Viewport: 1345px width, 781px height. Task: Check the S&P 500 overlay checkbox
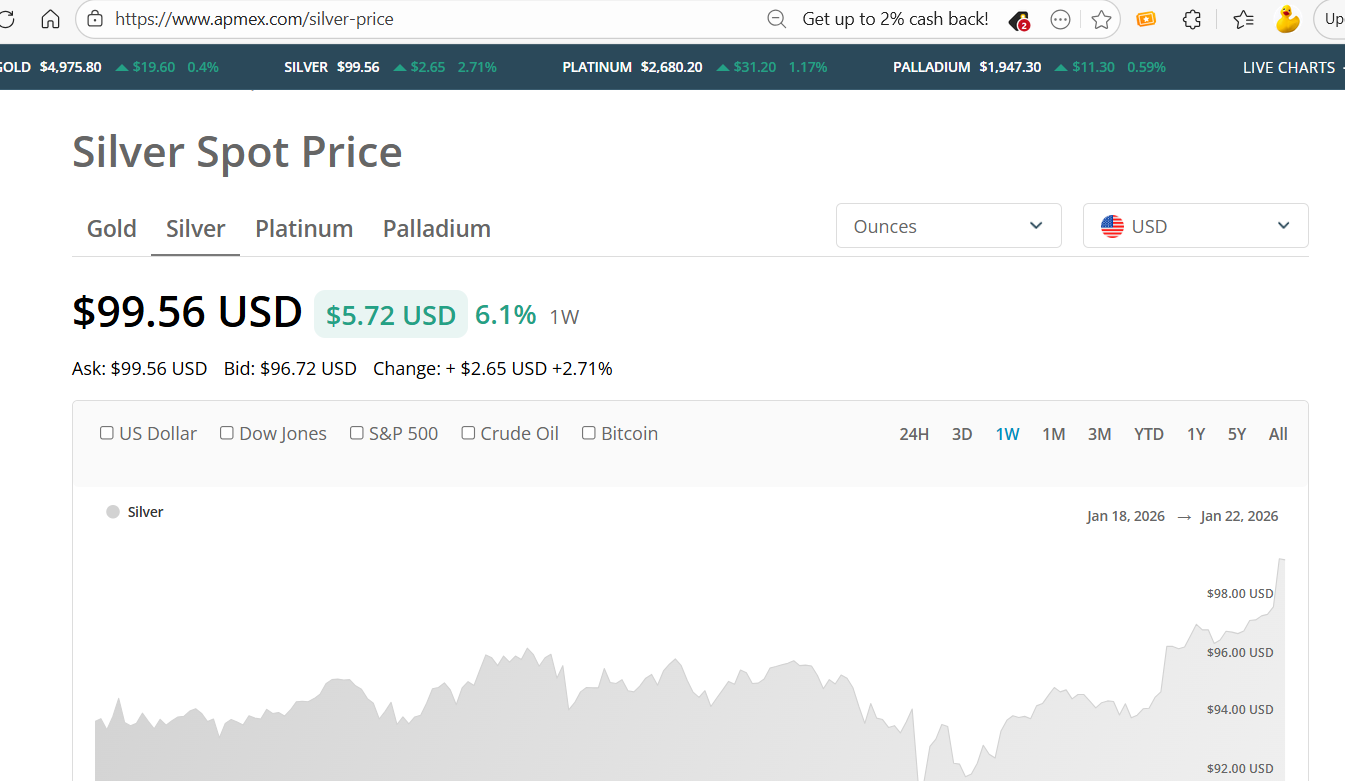click(357, 433)
